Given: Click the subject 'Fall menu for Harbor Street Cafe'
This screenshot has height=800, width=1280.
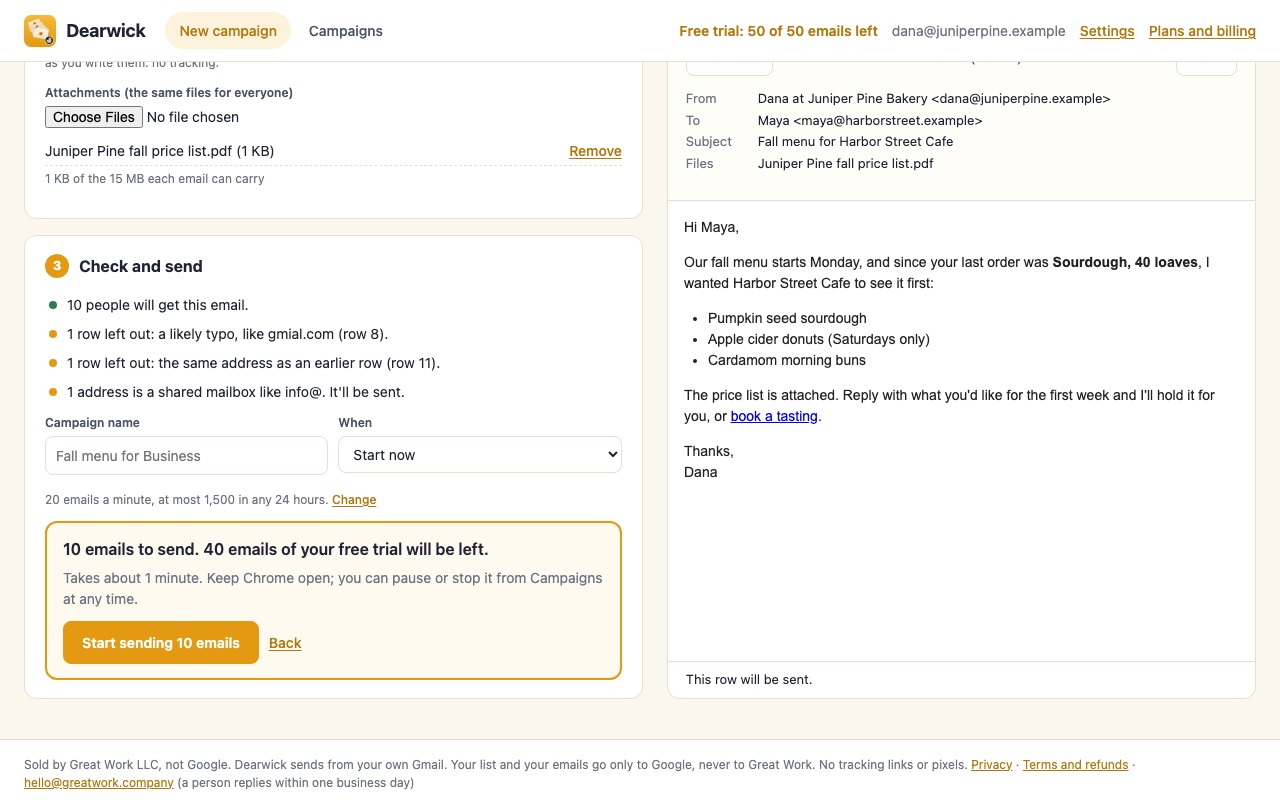Looking at the screenshot, I should click(855, 142).
